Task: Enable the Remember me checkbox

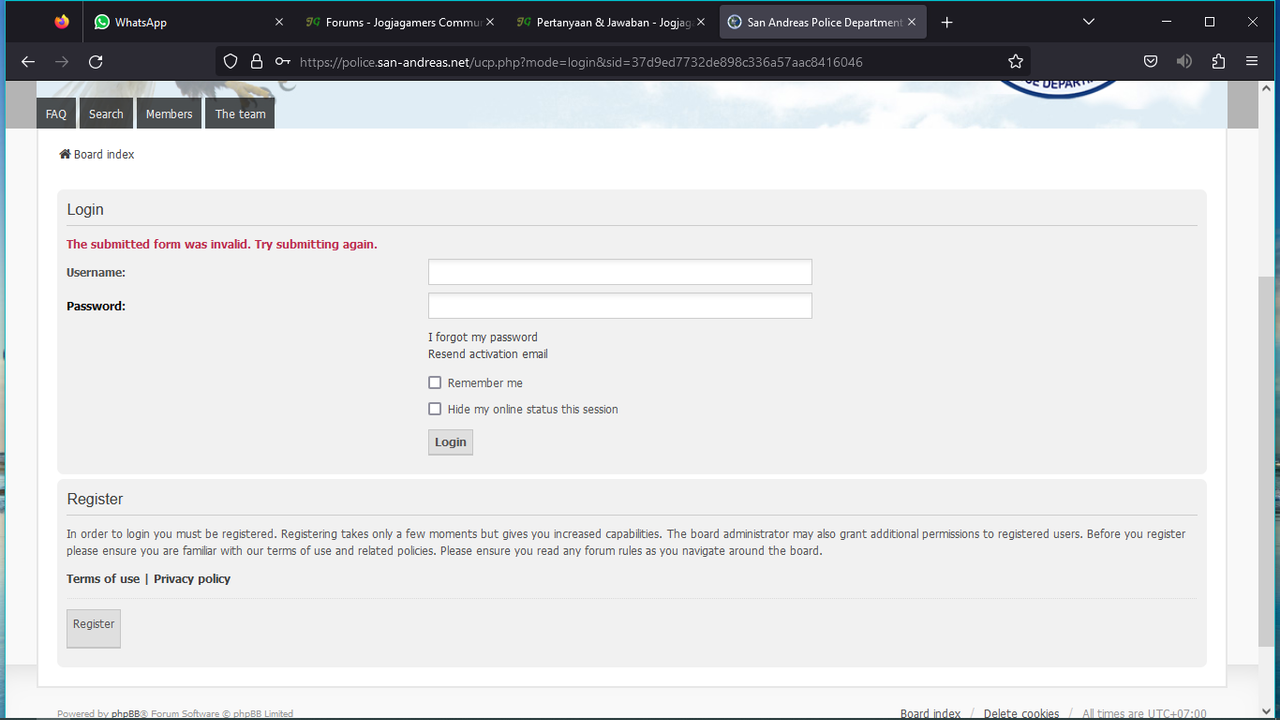Action: 435,383
